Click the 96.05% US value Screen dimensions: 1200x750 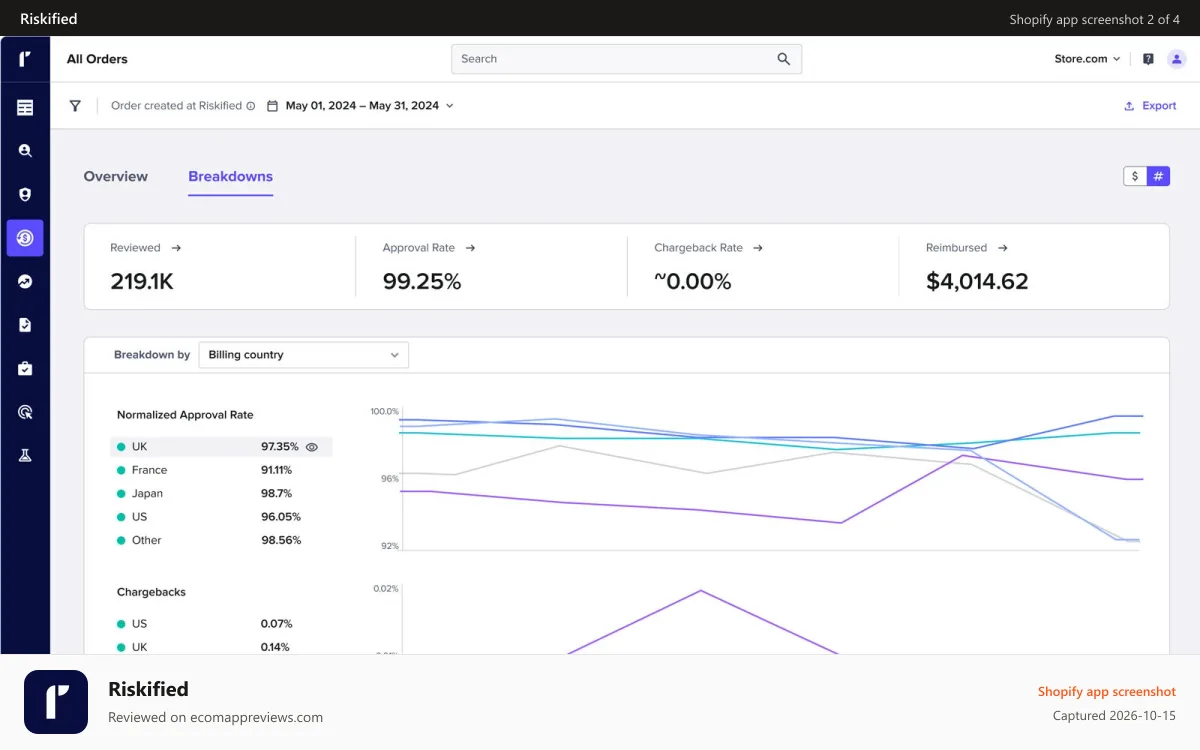[281, 517]
